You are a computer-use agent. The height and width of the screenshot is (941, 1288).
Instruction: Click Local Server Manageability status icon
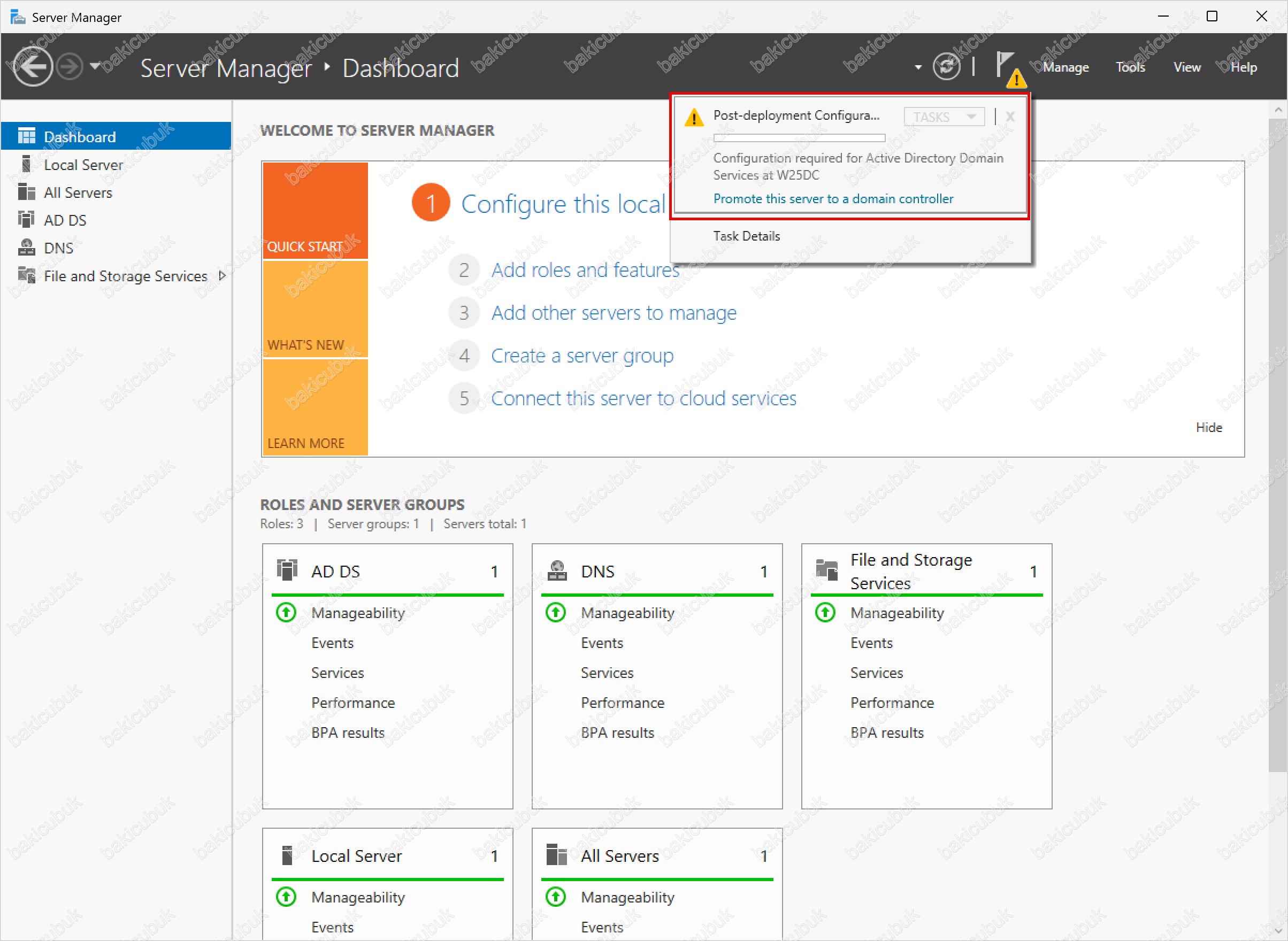point(286,897)
